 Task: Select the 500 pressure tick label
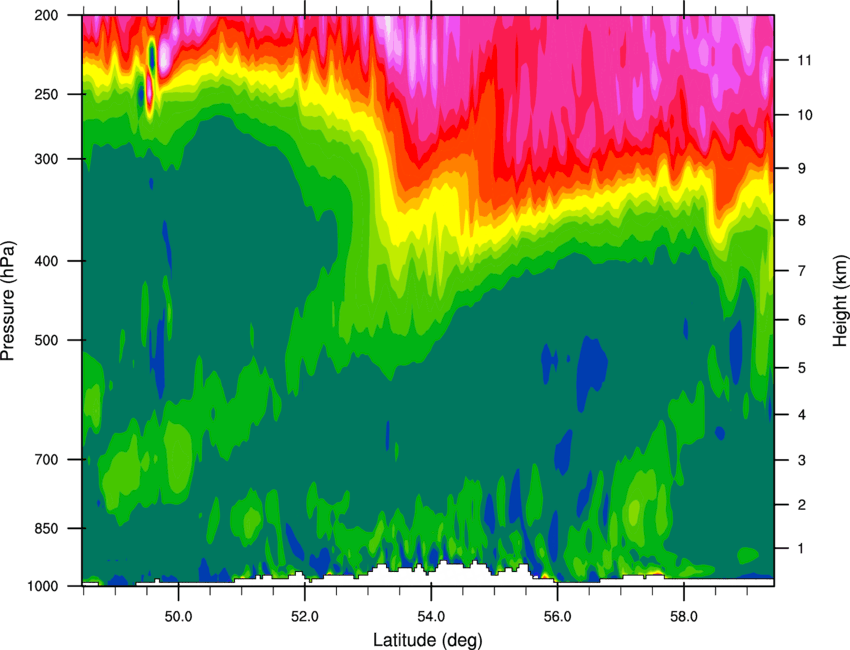46,340
